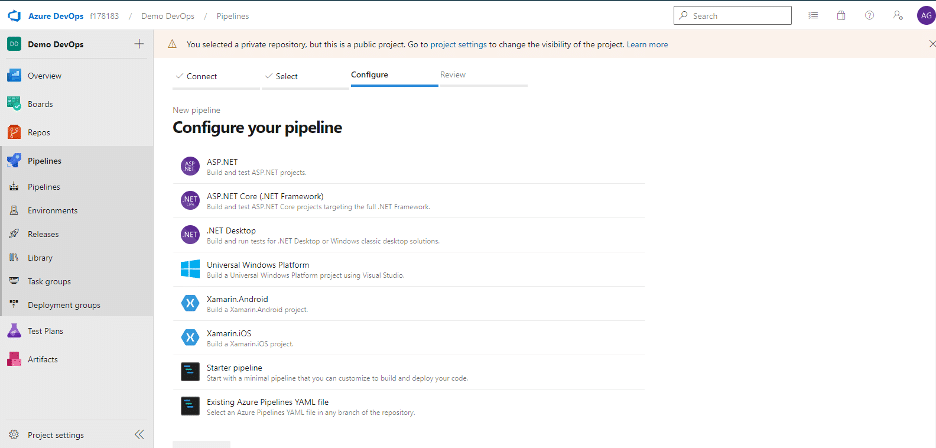The image size is (936, 448).
Task: Click Project settings label in sidebar
Action: pos(56,435)
